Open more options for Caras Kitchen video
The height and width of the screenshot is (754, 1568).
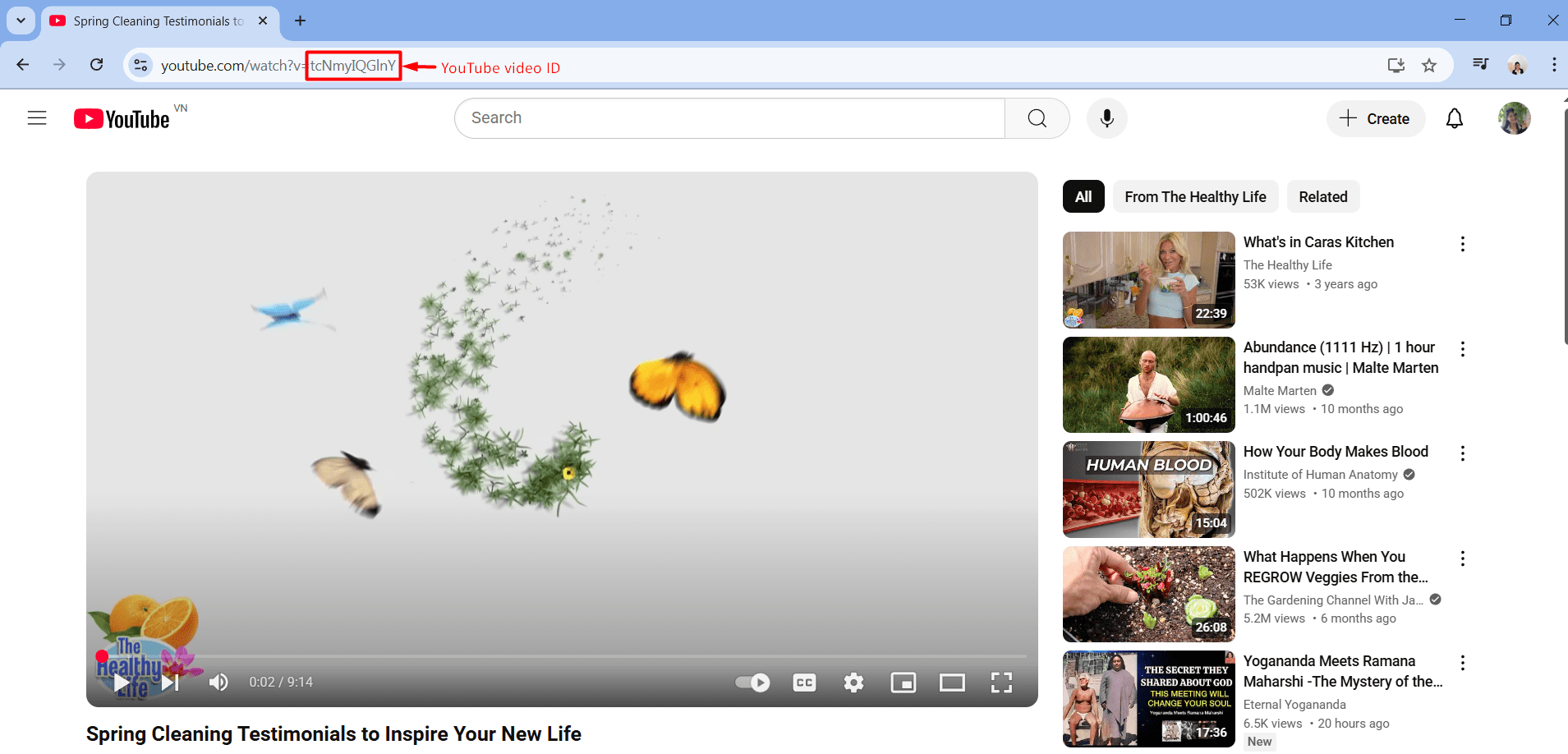pos(1462,244)
